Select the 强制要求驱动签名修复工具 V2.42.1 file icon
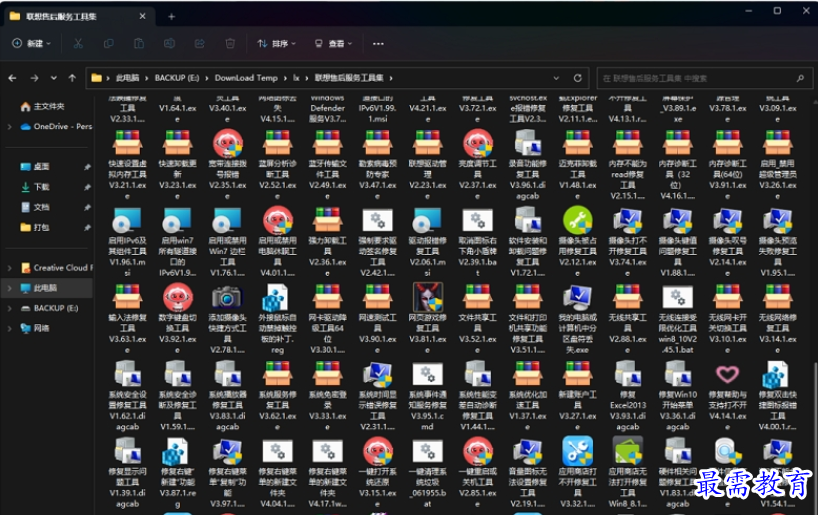This screenshot has height=515, width=818. [377, 220]
